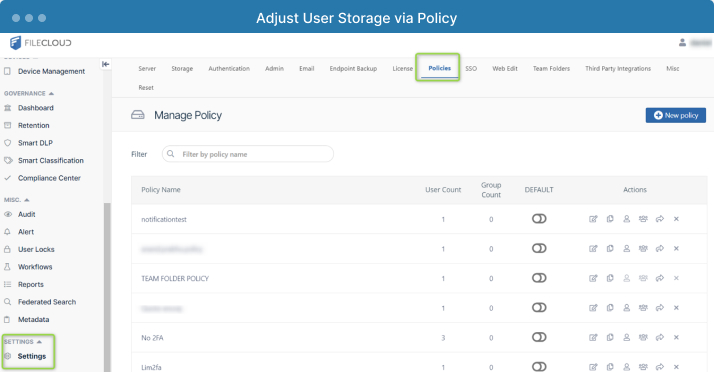Collapse the GOVERNANCE section

(x=29, y=93)
